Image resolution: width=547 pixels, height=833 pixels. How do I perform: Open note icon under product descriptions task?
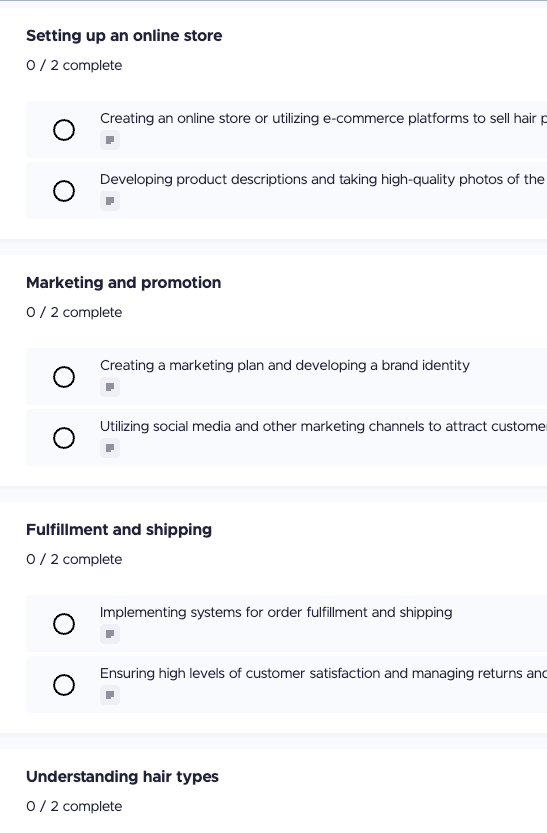(110, 201)
